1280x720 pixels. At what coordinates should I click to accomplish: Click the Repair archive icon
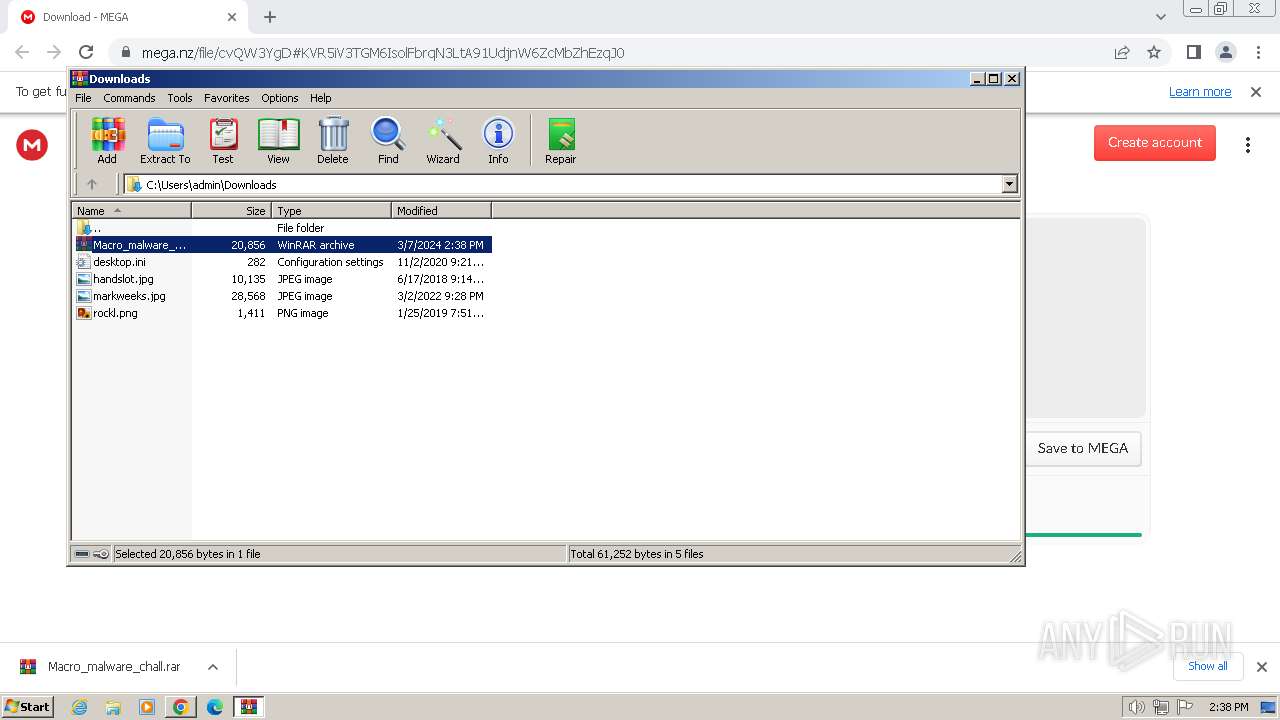coord(561,140)
